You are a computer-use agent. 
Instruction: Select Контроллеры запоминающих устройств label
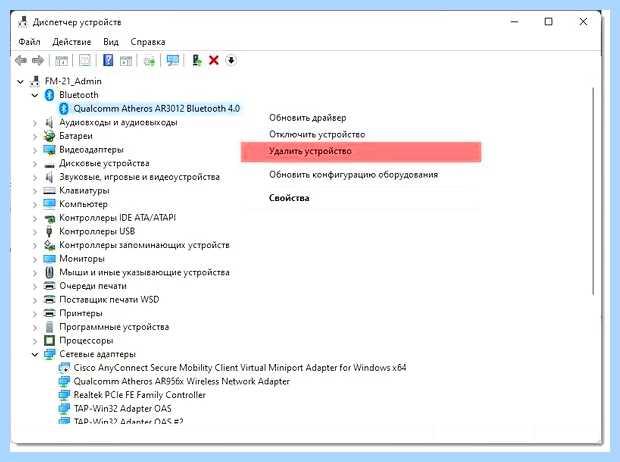click(144, 245)
